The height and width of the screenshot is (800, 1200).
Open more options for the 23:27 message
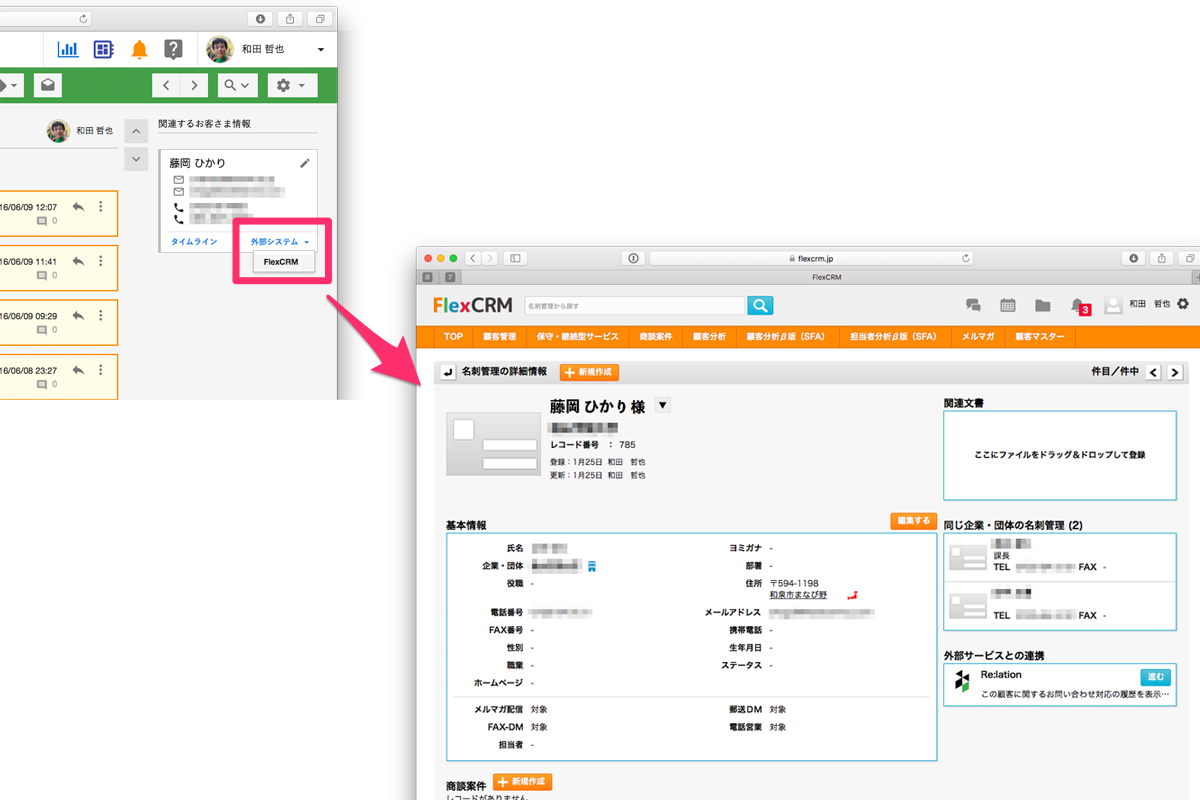click(100, 370)
